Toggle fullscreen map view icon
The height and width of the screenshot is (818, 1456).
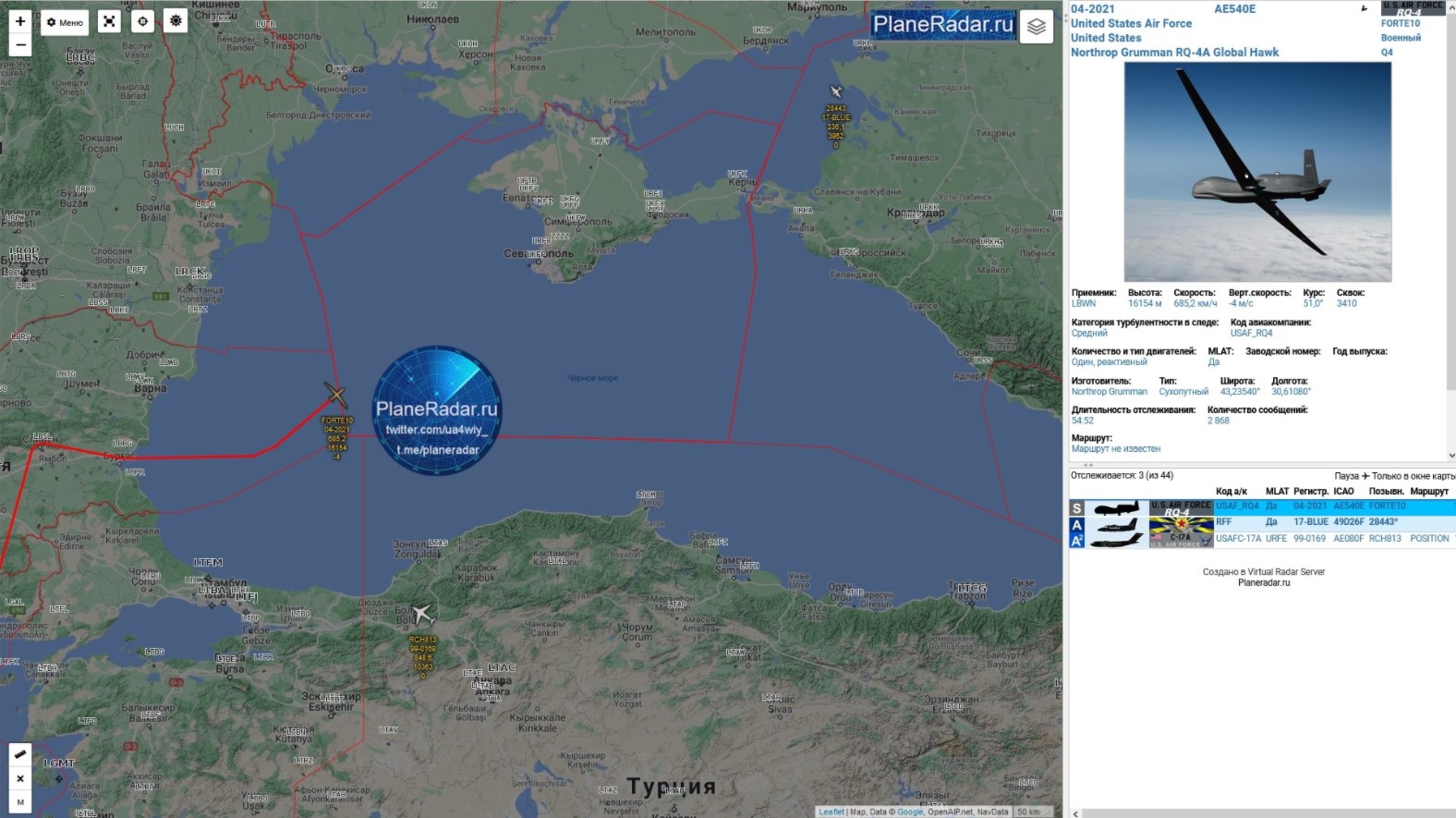(x=109, y=21)
